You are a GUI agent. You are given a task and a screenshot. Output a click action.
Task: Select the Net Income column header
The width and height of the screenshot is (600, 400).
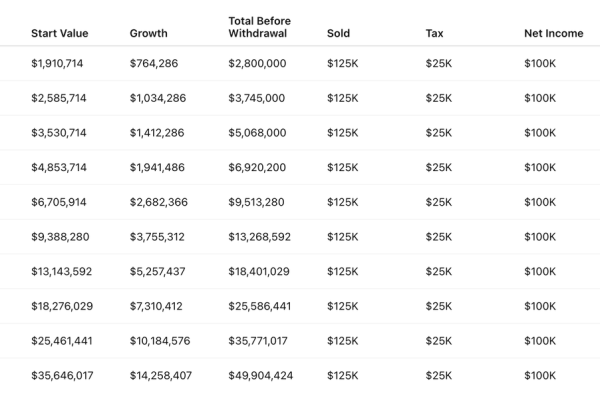[x=554, y=33]
